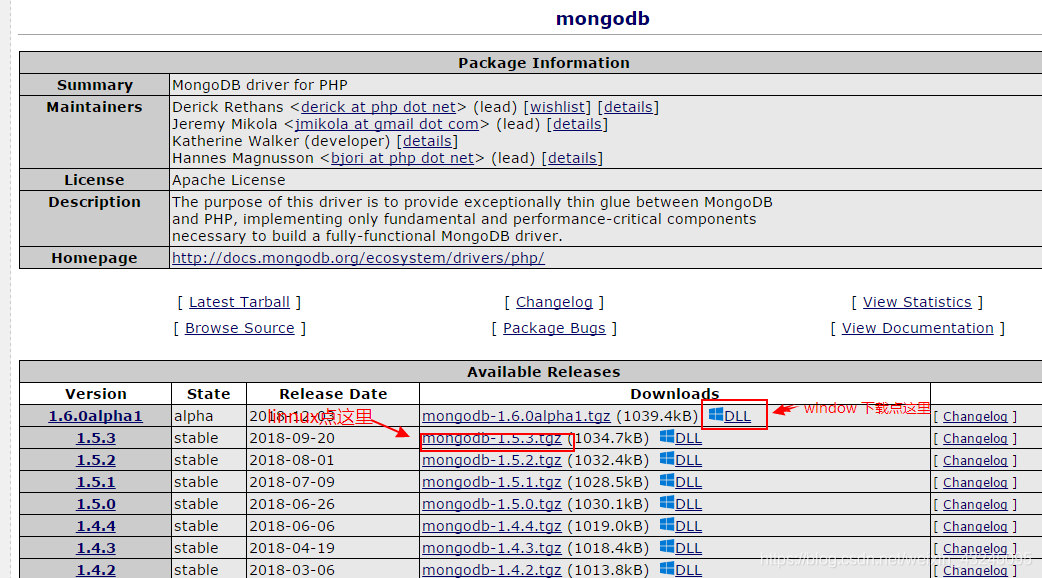Open DLL link for 1.6.0alpha1
This screenshot has width=1042, height=578.
pos(737,417)
